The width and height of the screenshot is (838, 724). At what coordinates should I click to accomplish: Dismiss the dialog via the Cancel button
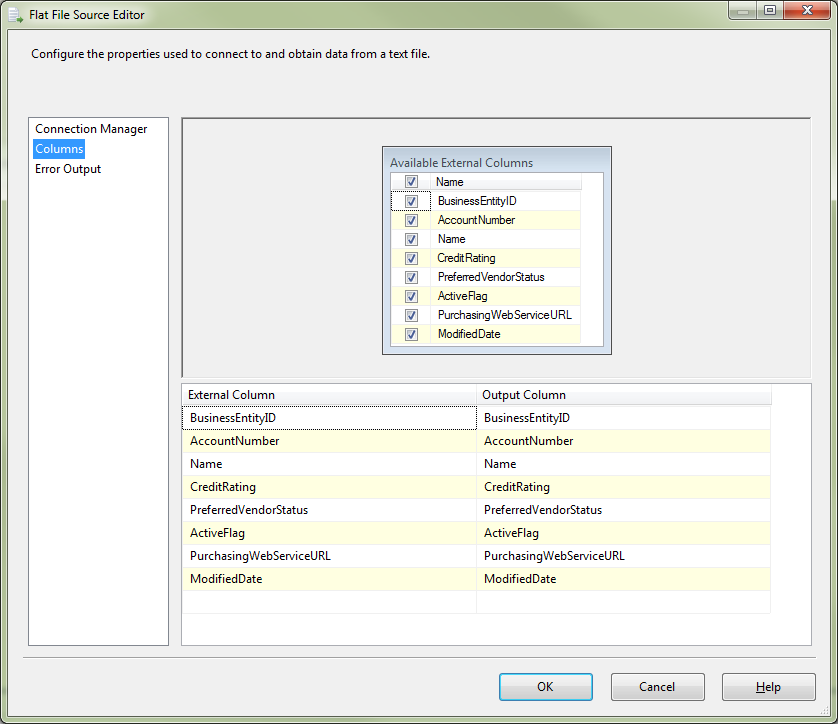[x=657, y=687]
